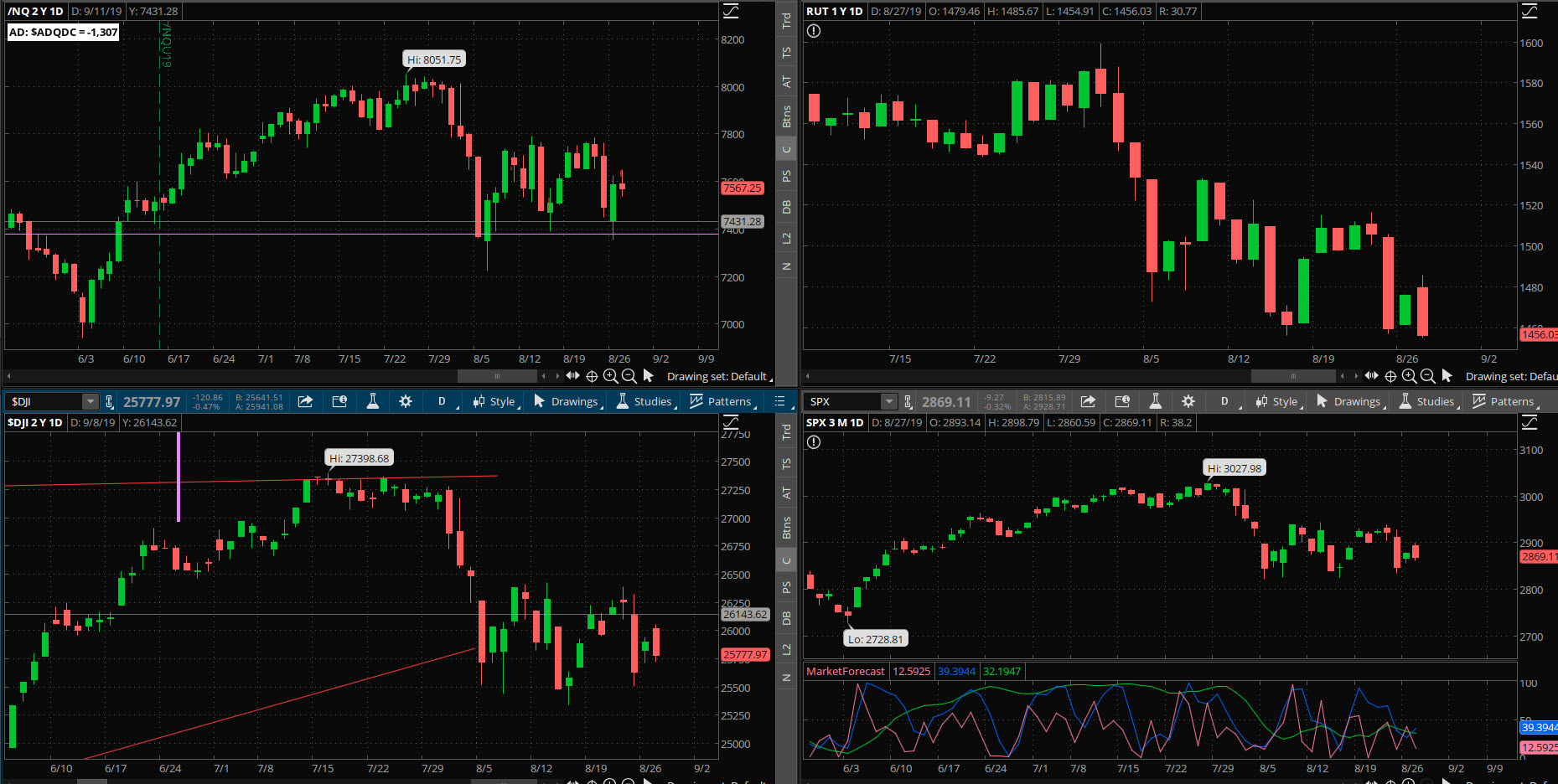Screen dimensions: 1558x784
Task: Click the pan chart icon under the RUT chart
Action: coord(1371,376)
